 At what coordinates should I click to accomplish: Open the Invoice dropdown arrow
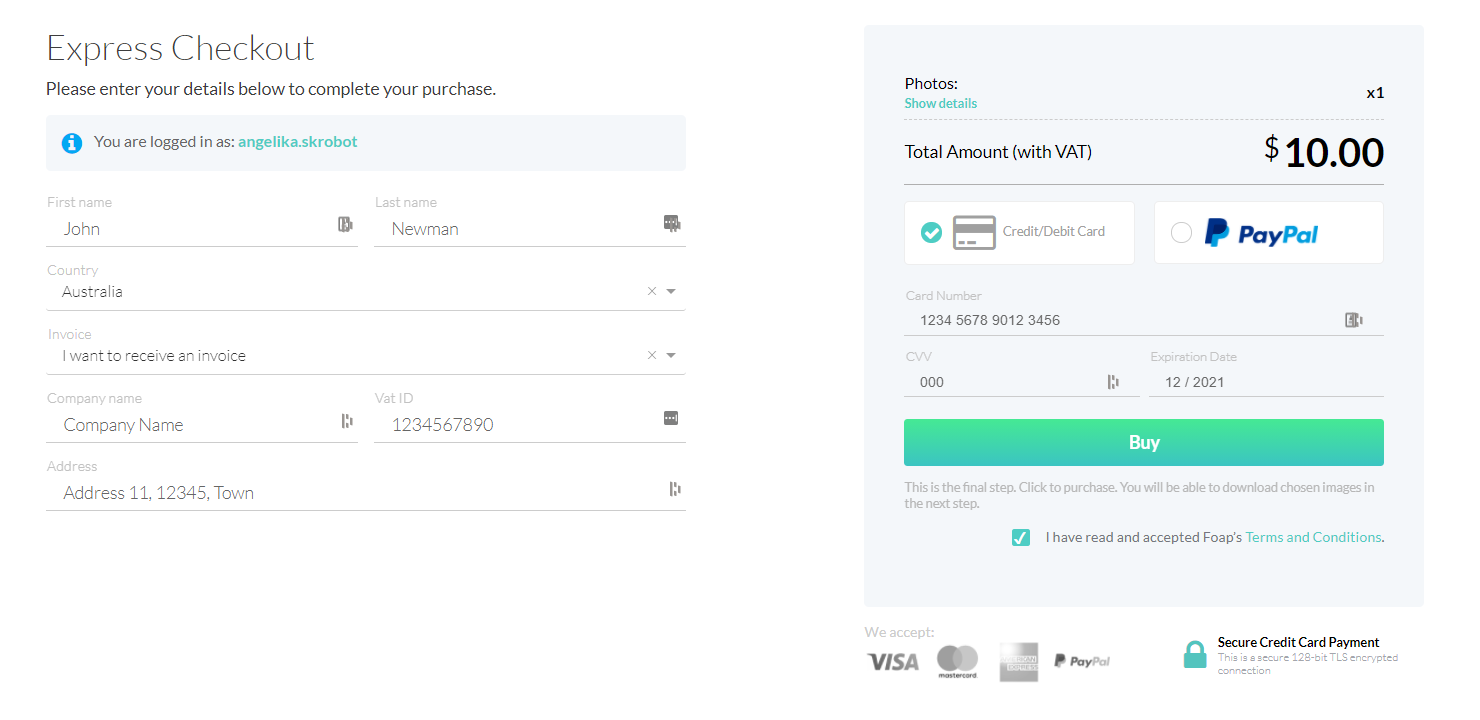pyautogui.click(x=671, y=356)
